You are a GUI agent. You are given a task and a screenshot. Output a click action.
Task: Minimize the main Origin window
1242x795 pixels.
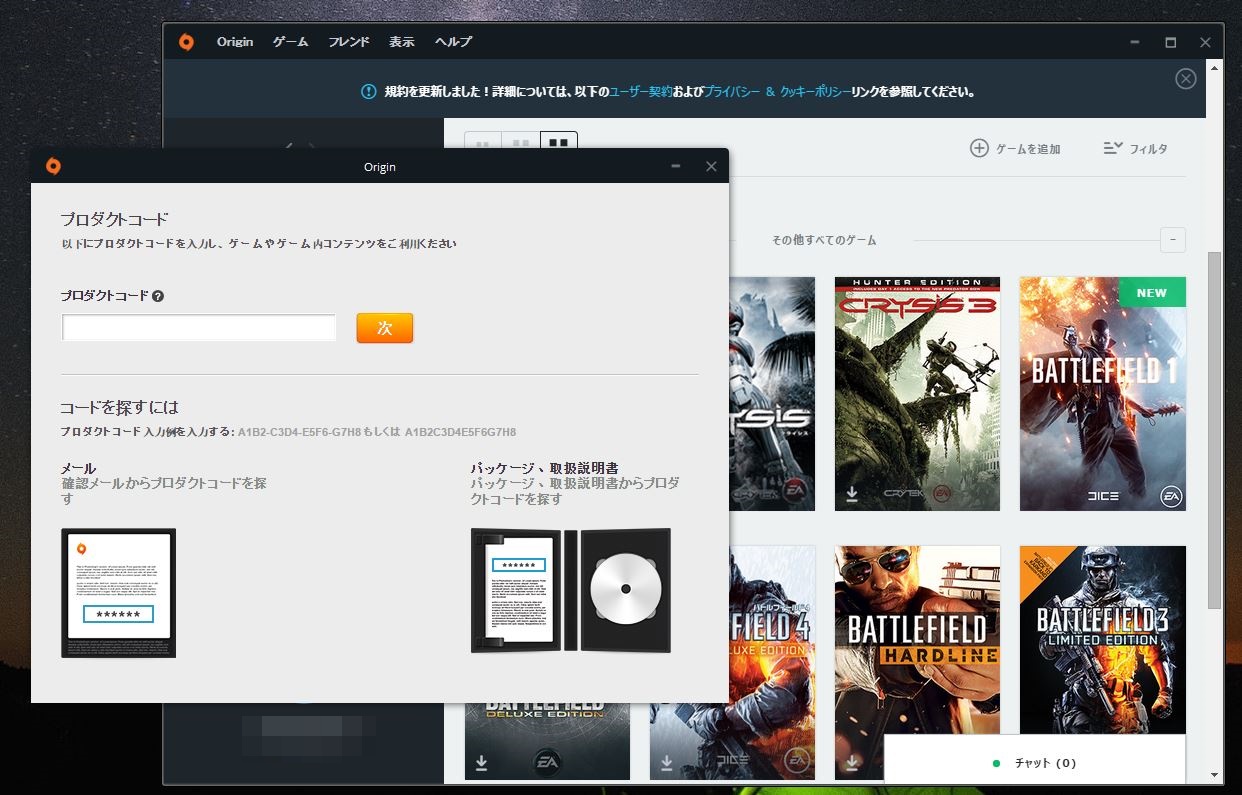(x=1135, y=42)
